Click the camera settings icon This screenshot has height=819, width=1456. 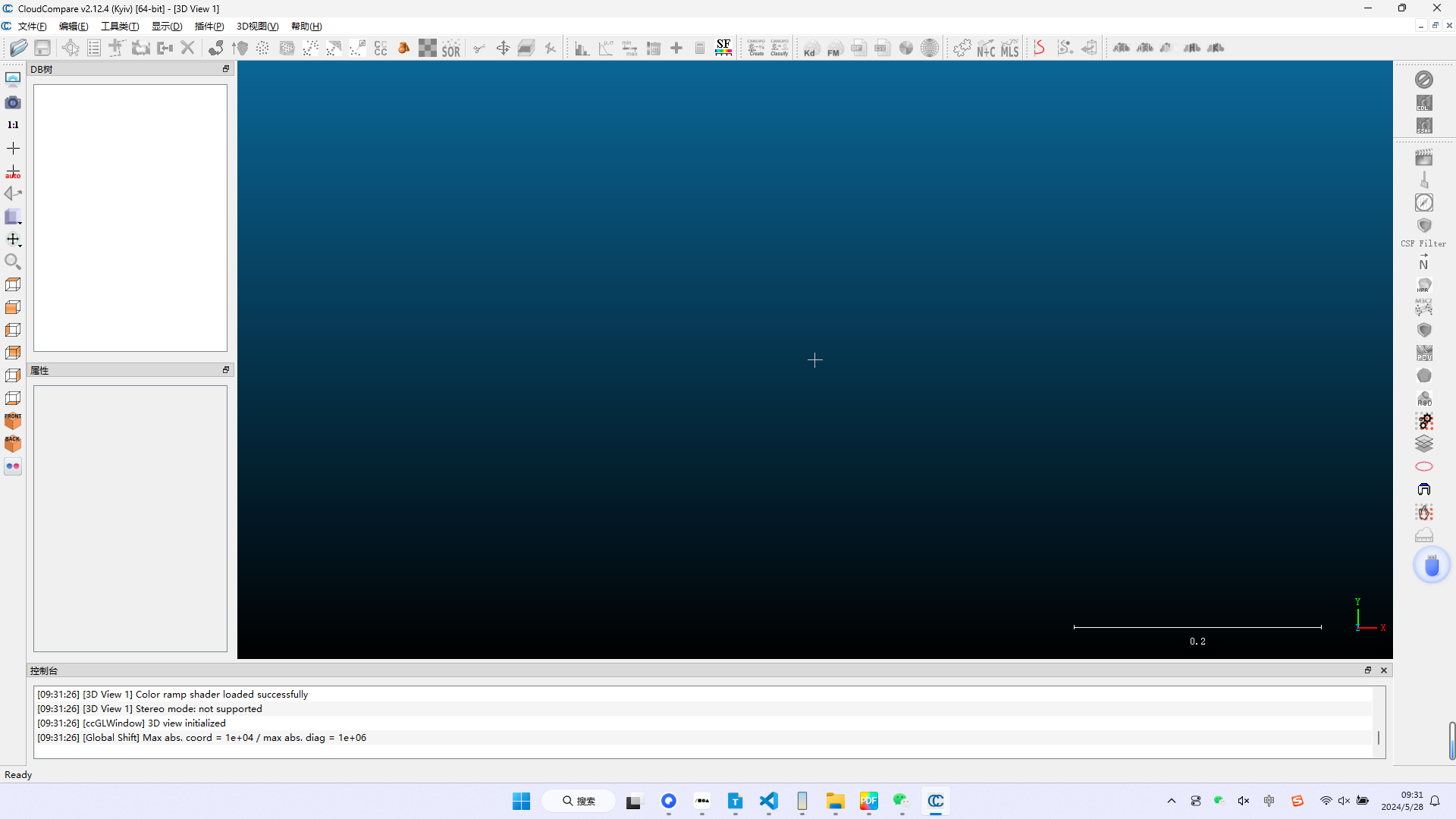(13, 102)
